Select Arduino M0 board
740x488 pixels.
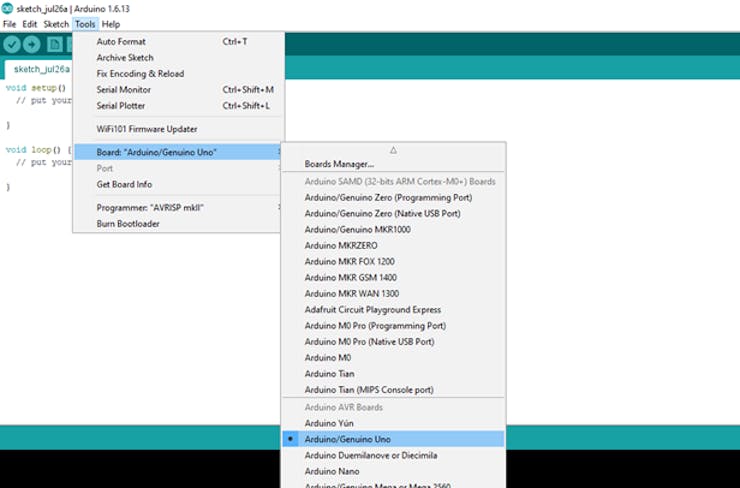(x=393, y=358)
